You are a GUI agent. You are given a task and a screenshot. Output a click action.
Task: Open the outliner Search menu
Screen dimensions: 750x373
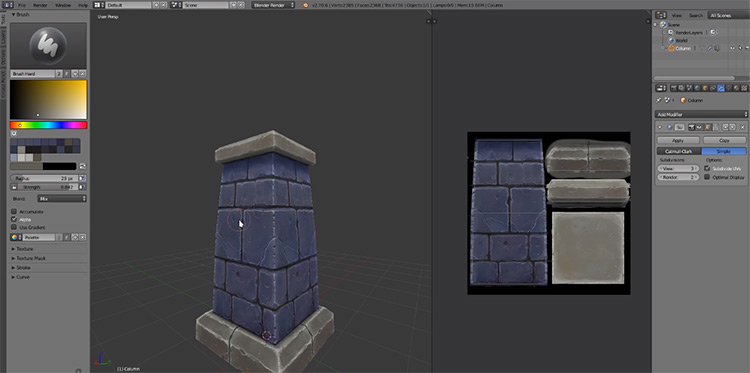(x=696, y=15)
